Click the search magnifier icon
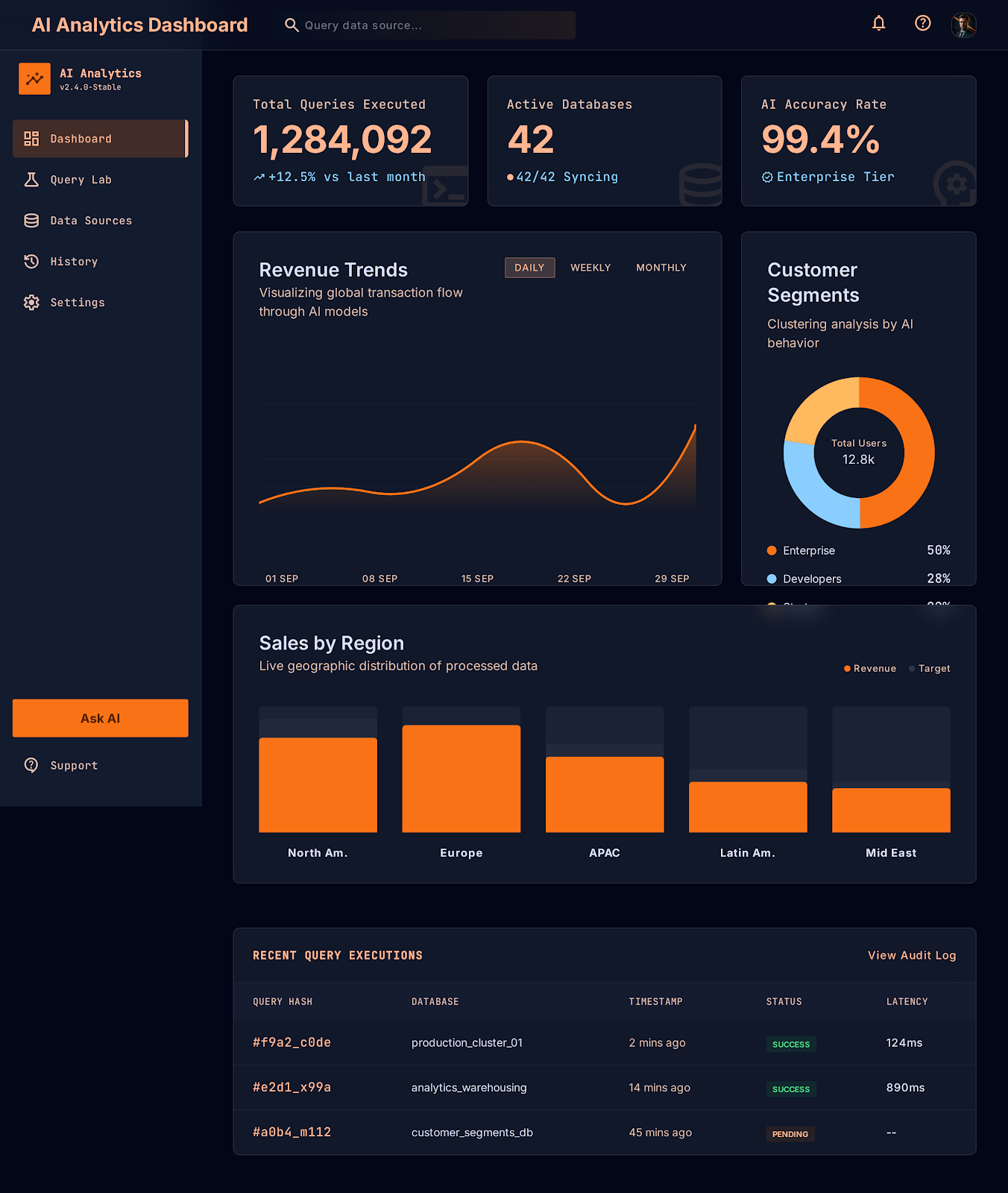 click(x=292, y=25)
